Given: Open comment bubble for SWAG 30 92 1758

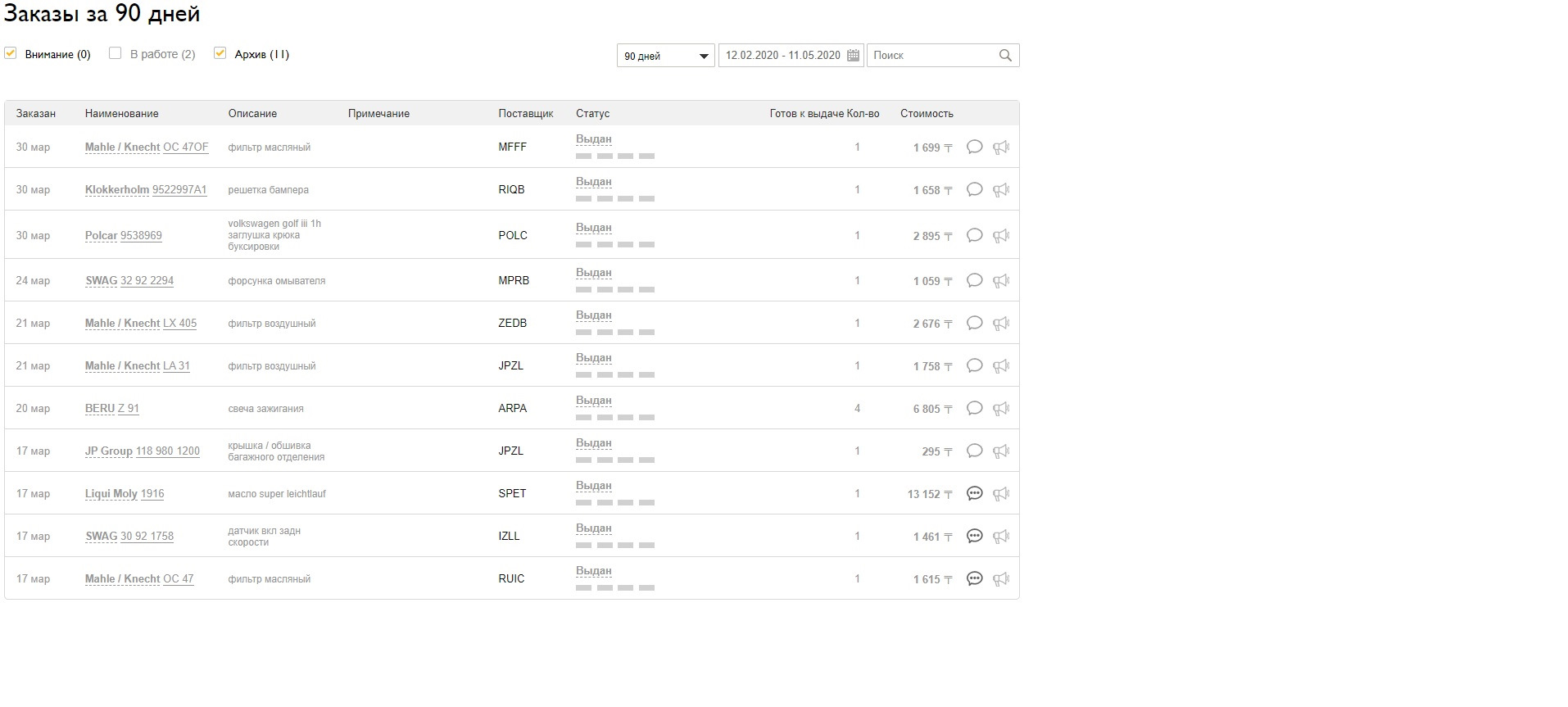Looking at the screenshot, I should pos(974,537).
